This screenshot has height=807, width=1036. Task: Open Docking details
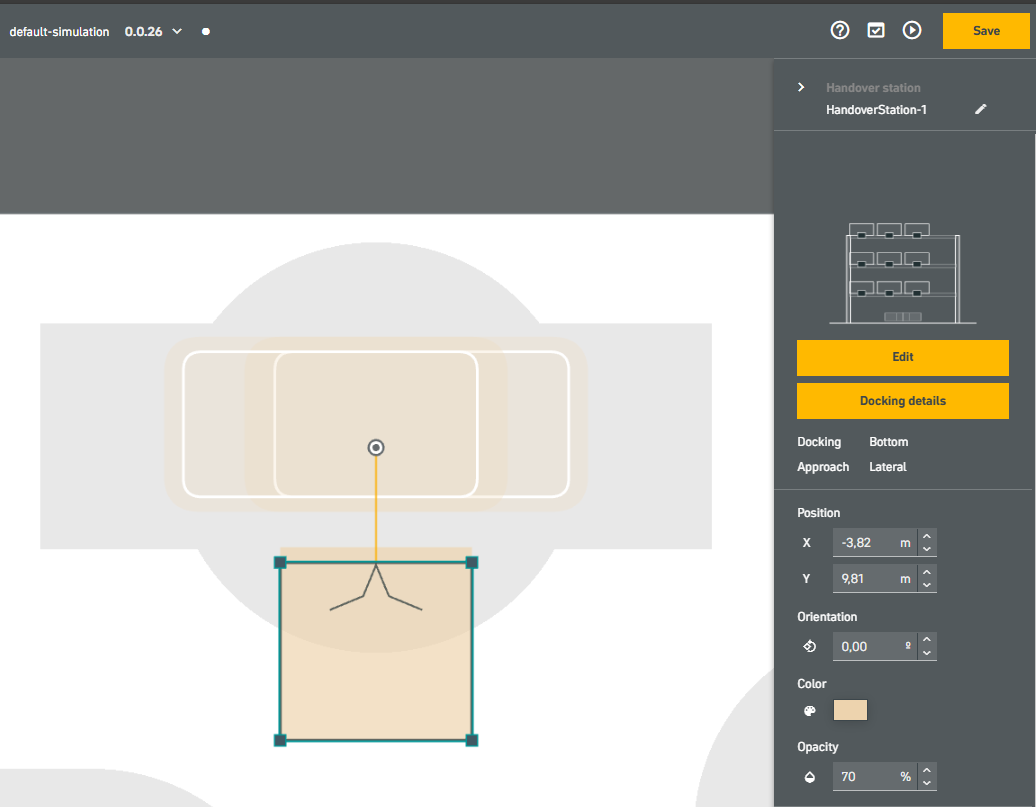point(903,401)
